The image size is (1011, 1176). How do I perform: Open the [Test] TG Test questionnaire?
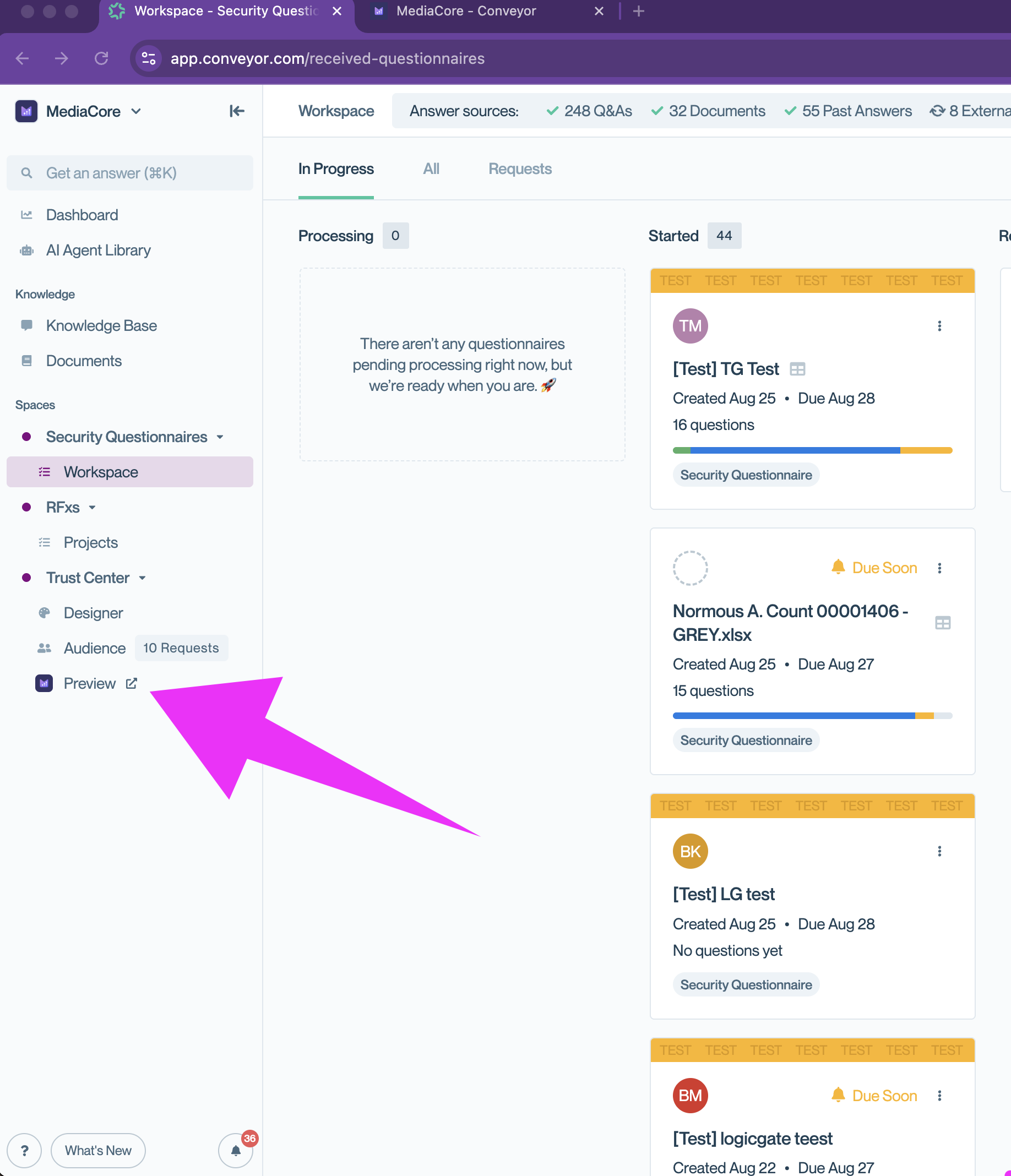(725, 369)
